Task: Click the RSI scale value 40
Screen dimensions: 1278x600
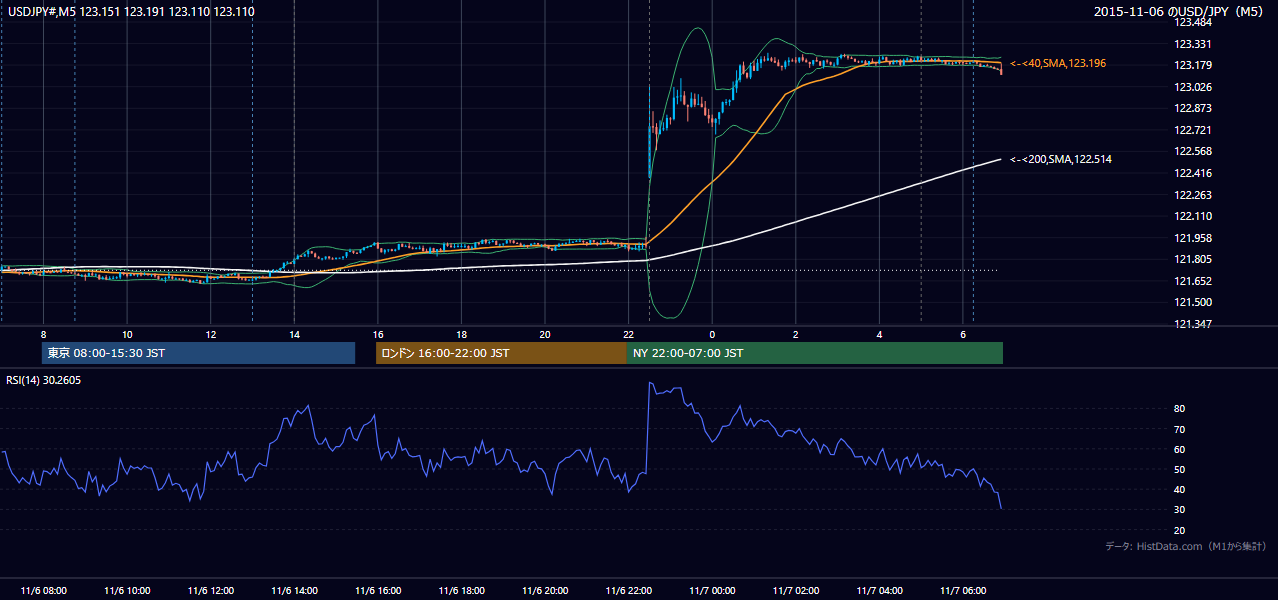Action: (1180, 489)
